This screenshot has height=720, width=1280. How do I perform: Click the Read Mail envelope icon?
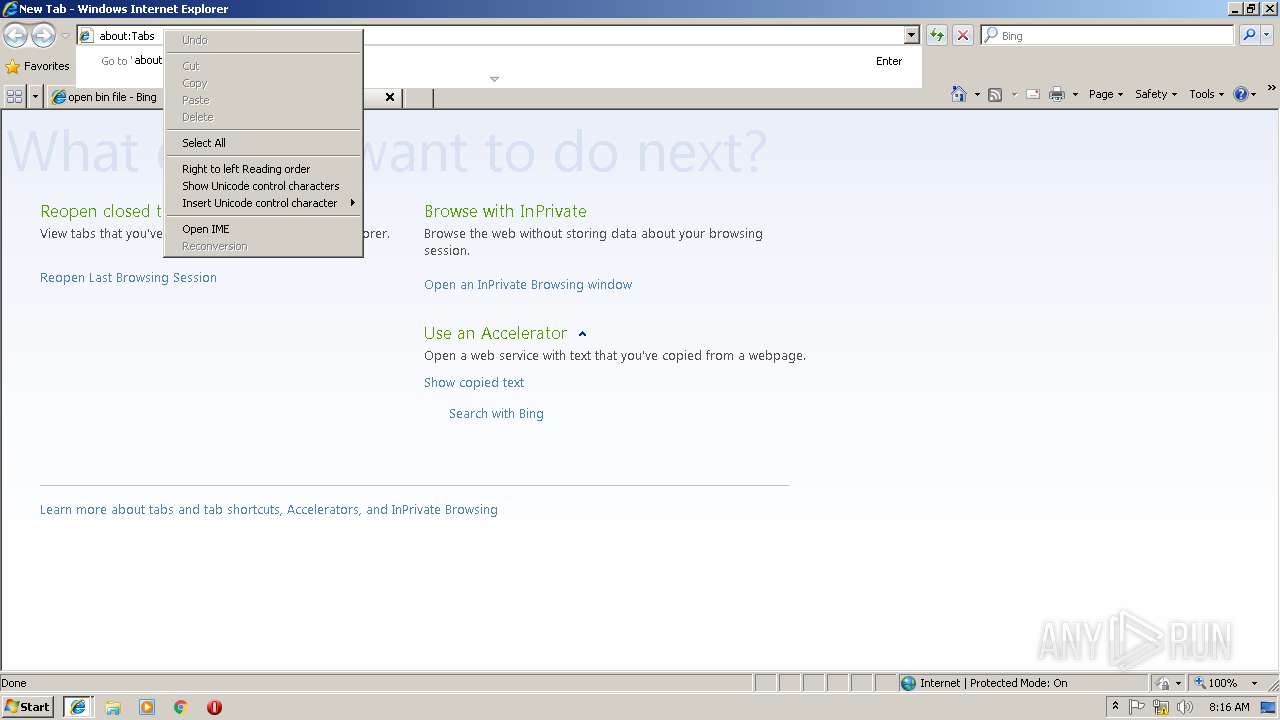click(1033, 94)
